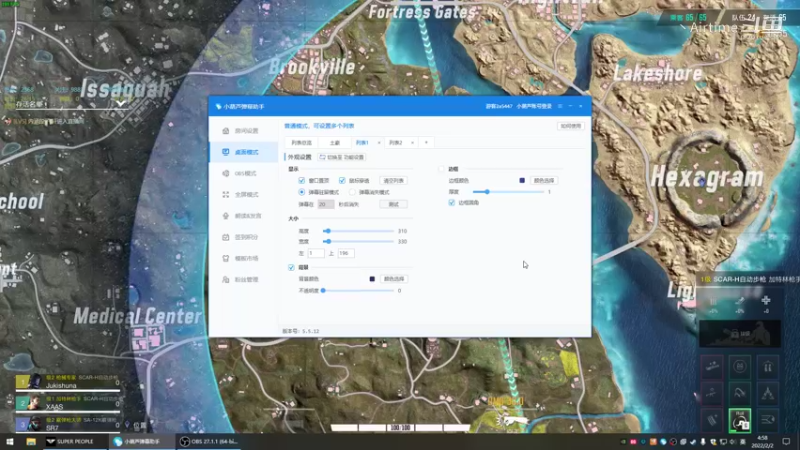Open the hamburger menu in blue title bar
800x450 pixels.
560,106
